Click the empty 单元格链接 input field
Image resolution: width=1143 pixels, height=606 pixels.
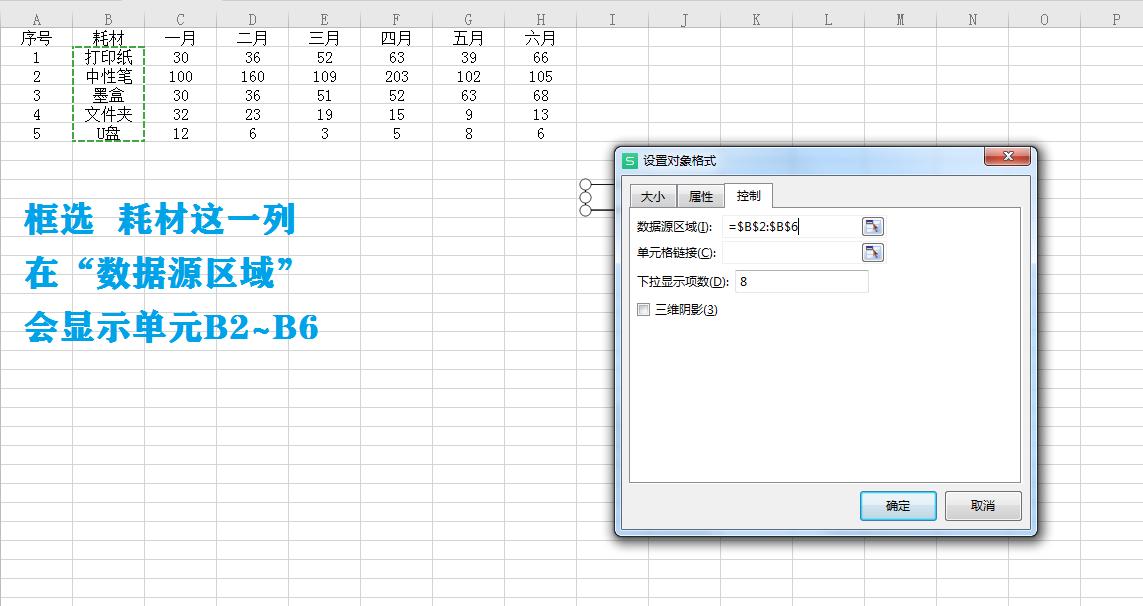(x=790, y=252)
